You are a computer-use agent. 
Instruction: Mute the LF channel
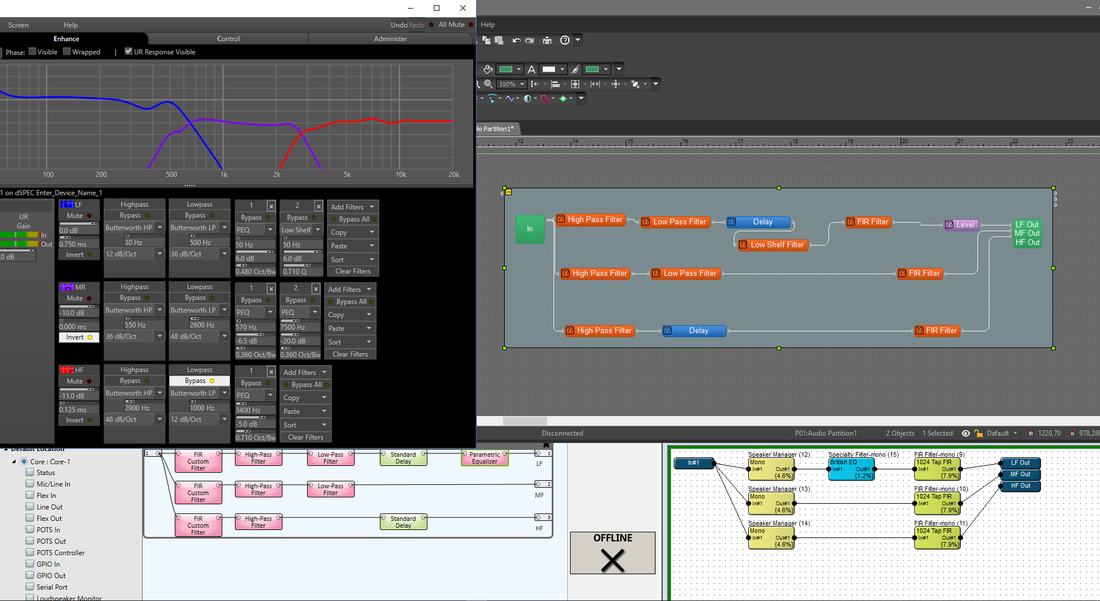(x=79, y=216)
